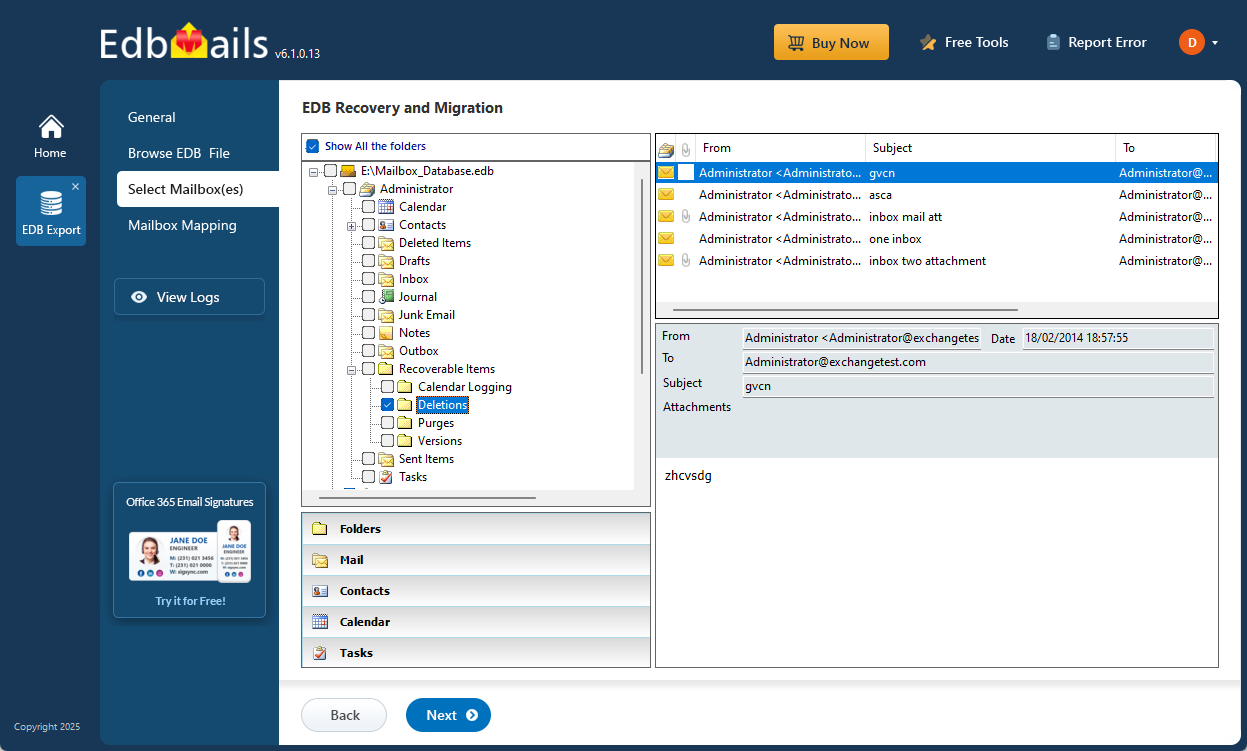This screenshot has height=751, width=1247.
Task: Click the Tasks folder icon in tree
Action: pos(386,477)
